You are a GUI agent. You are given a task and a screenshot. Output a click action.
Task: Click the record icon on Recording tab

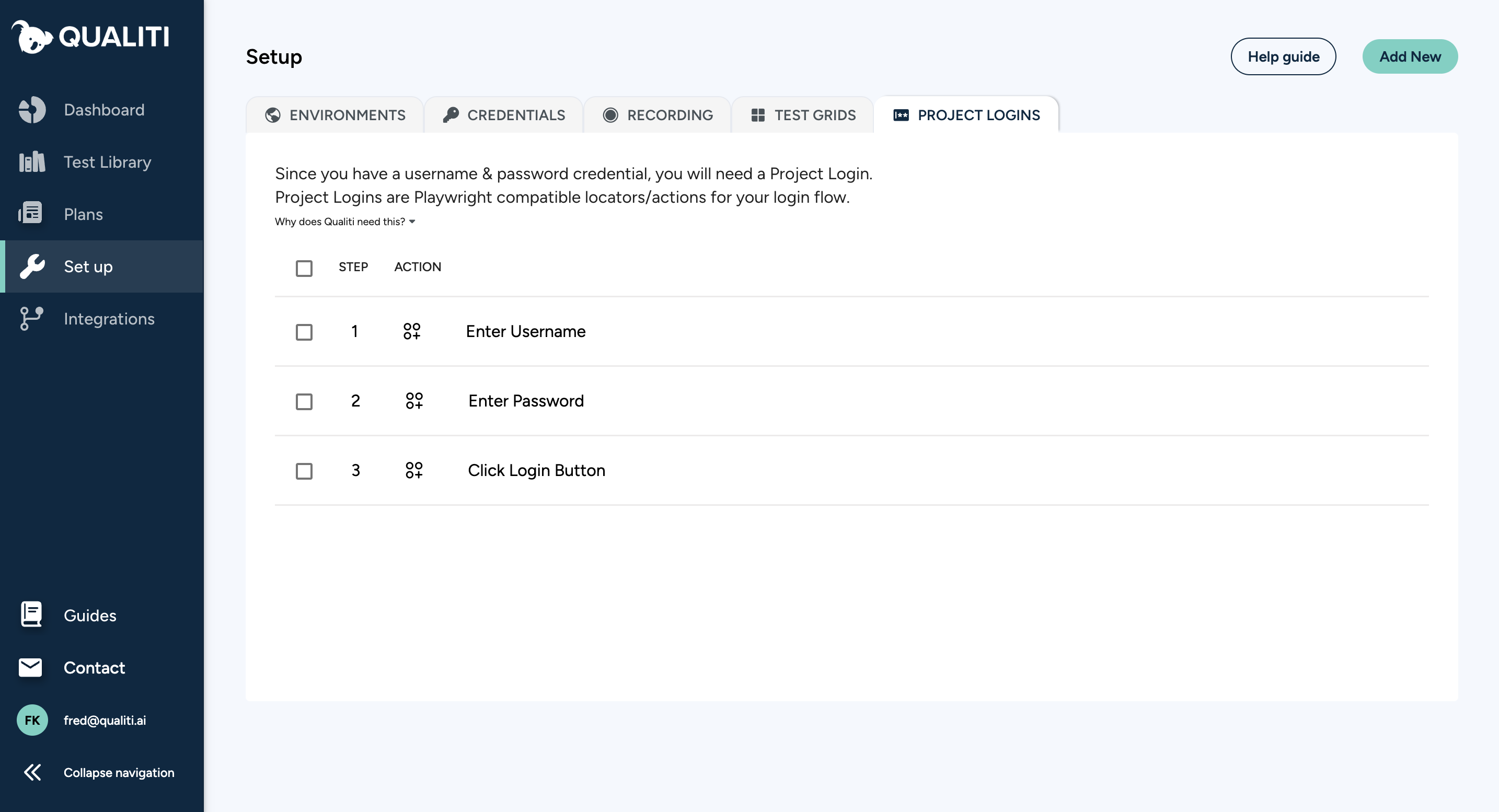pyautogui.click(x=610, y=115)
